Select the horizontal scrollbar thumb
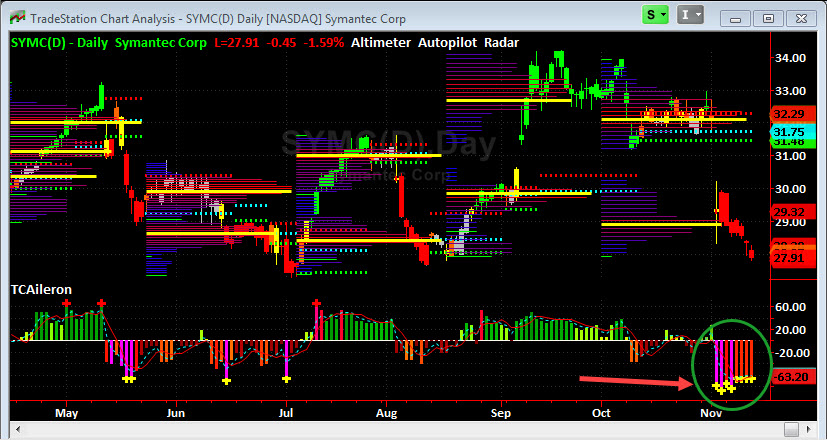The width and height of the screenshot is (827, 441). (791, 428)
